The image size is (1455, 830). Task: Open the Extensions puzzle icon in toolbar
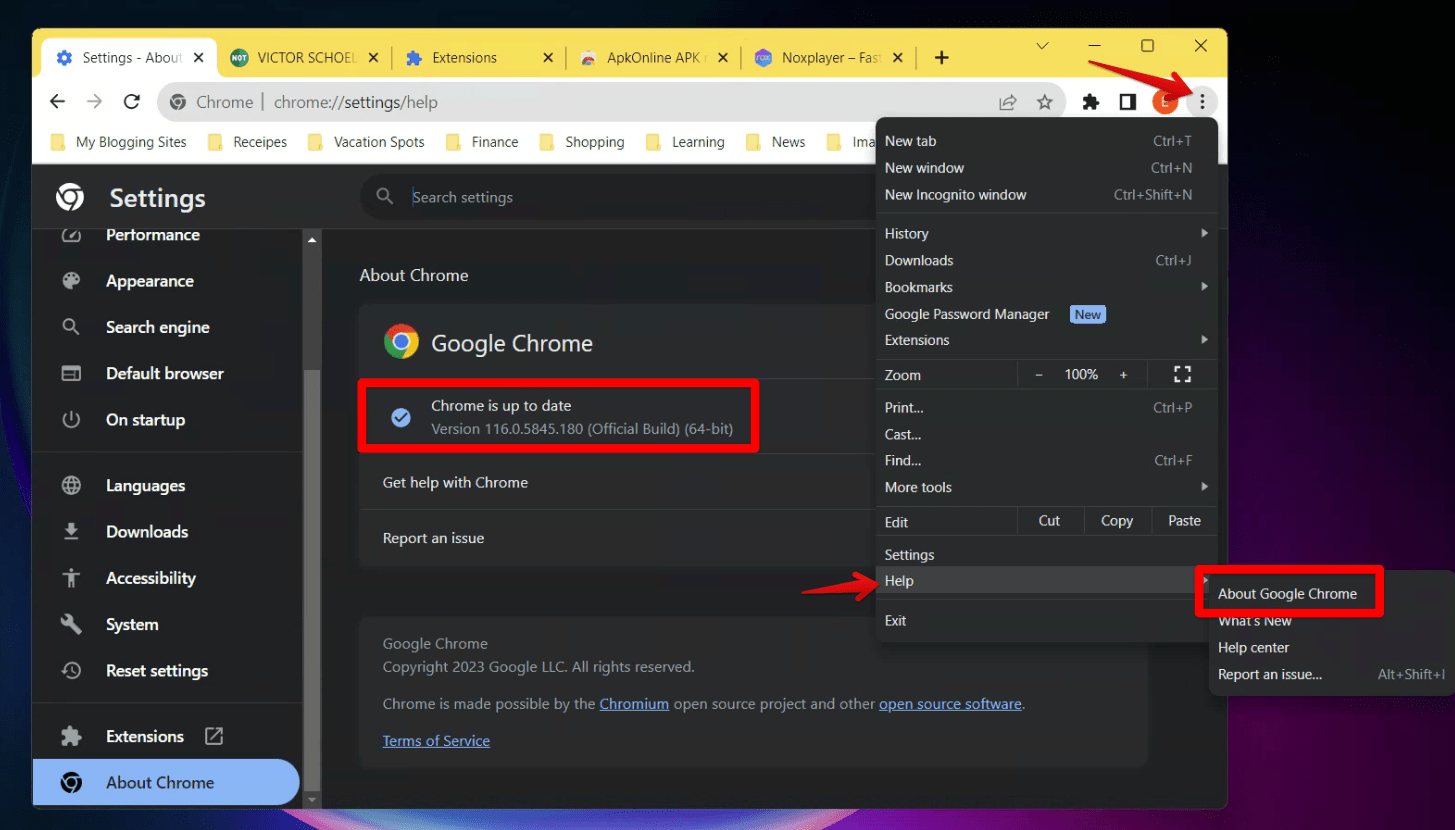click(1091, 102)
